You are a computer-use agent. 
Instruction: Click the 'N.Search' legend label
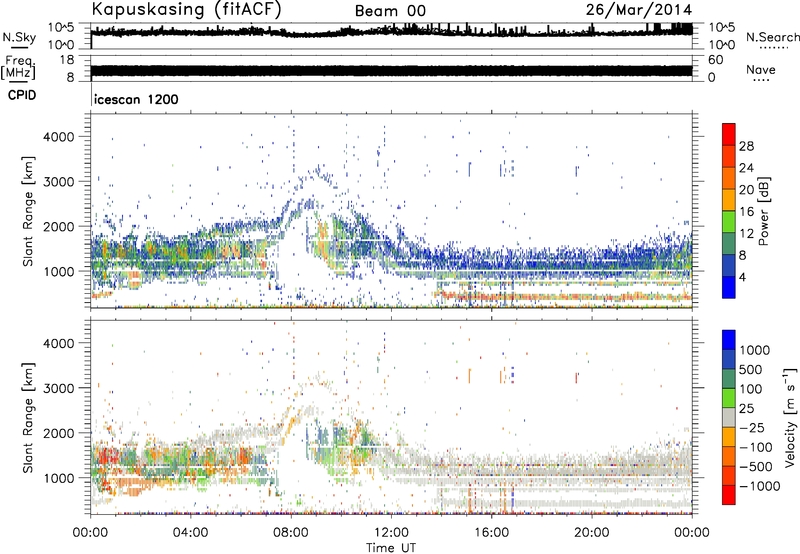pos(772,37)
